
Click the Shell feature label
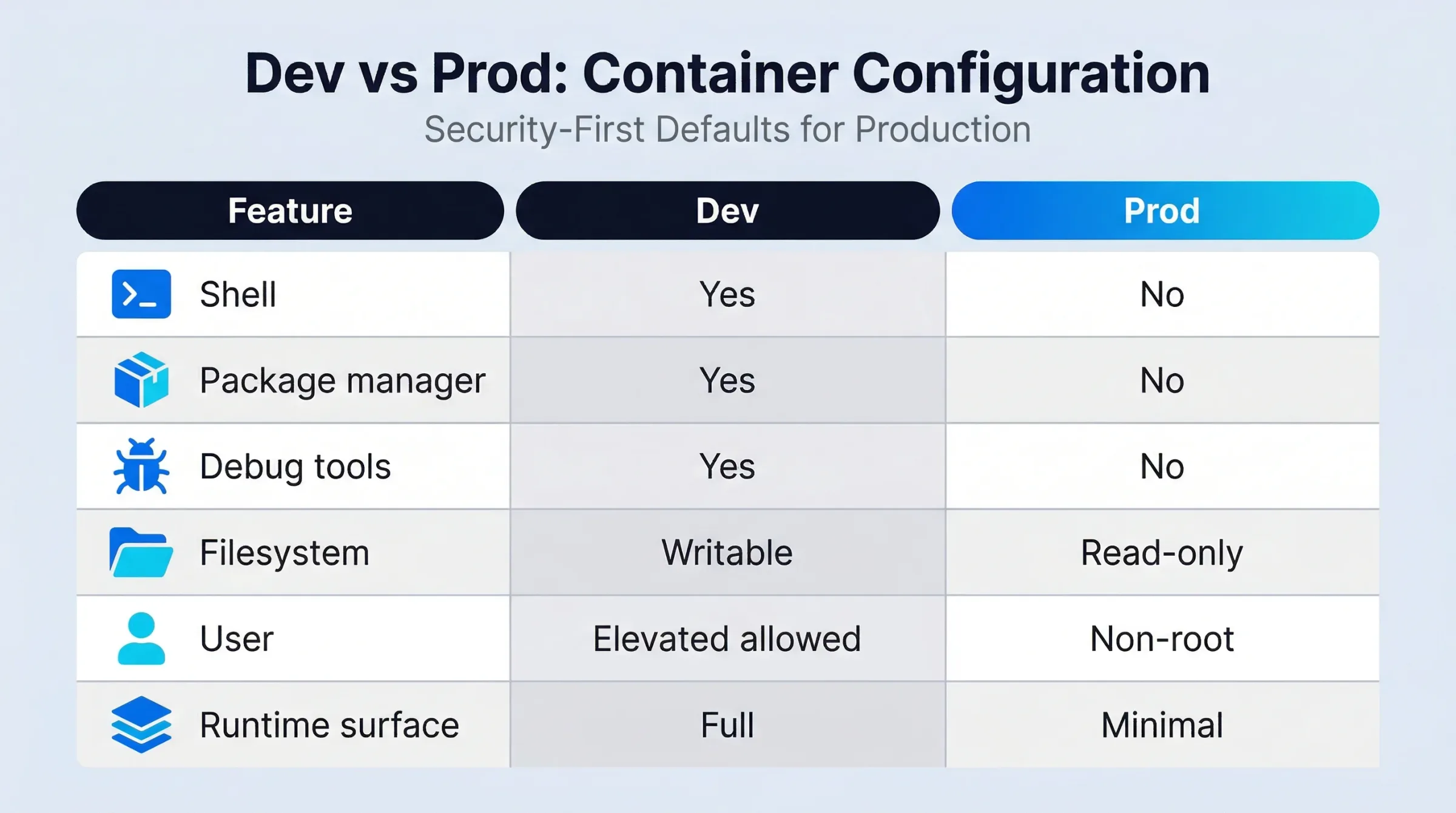(x=238, y=295)
